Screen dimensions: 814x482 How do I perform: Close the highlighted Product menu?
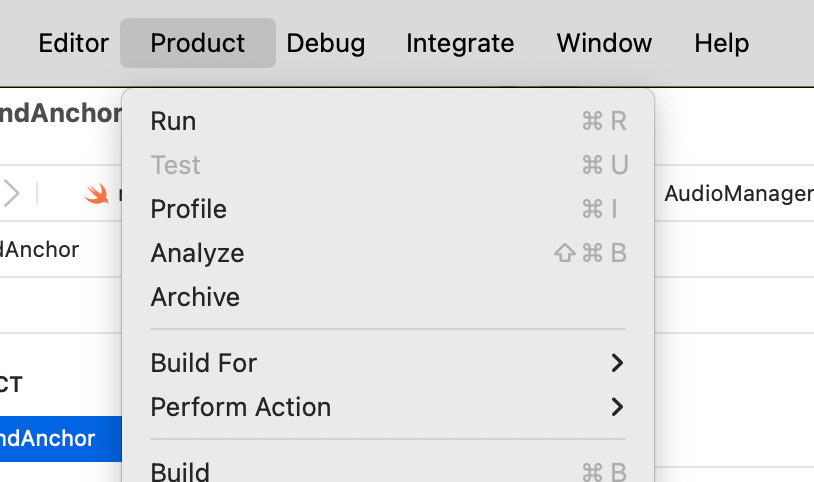197,43
